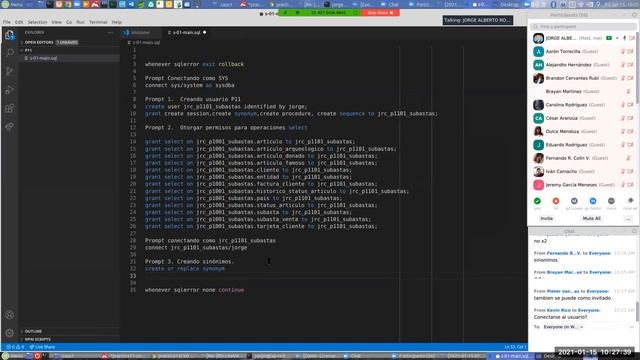Click the Ln 33, Col 1 status entry
Image resolution: width=640 pixels, height=360 pixels.
click(x=515, y=347)
